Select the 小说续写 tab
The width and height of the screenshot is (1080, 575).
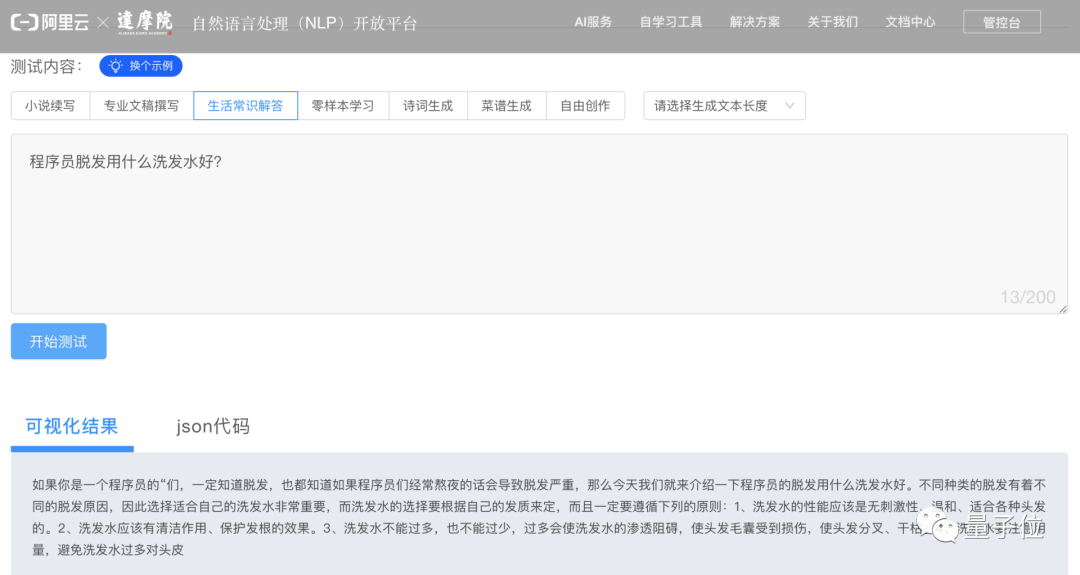(50, 106)
